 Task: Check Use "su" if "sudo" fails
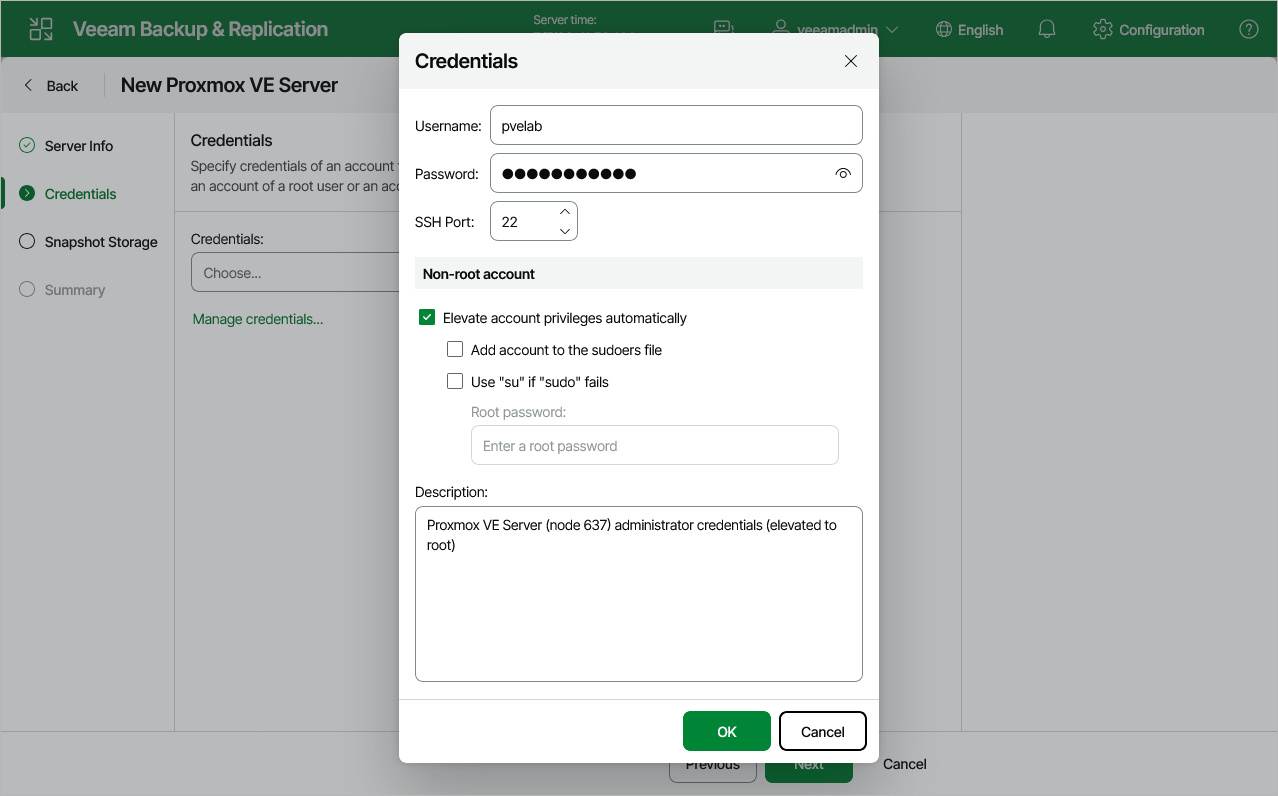tap(455, 382)
